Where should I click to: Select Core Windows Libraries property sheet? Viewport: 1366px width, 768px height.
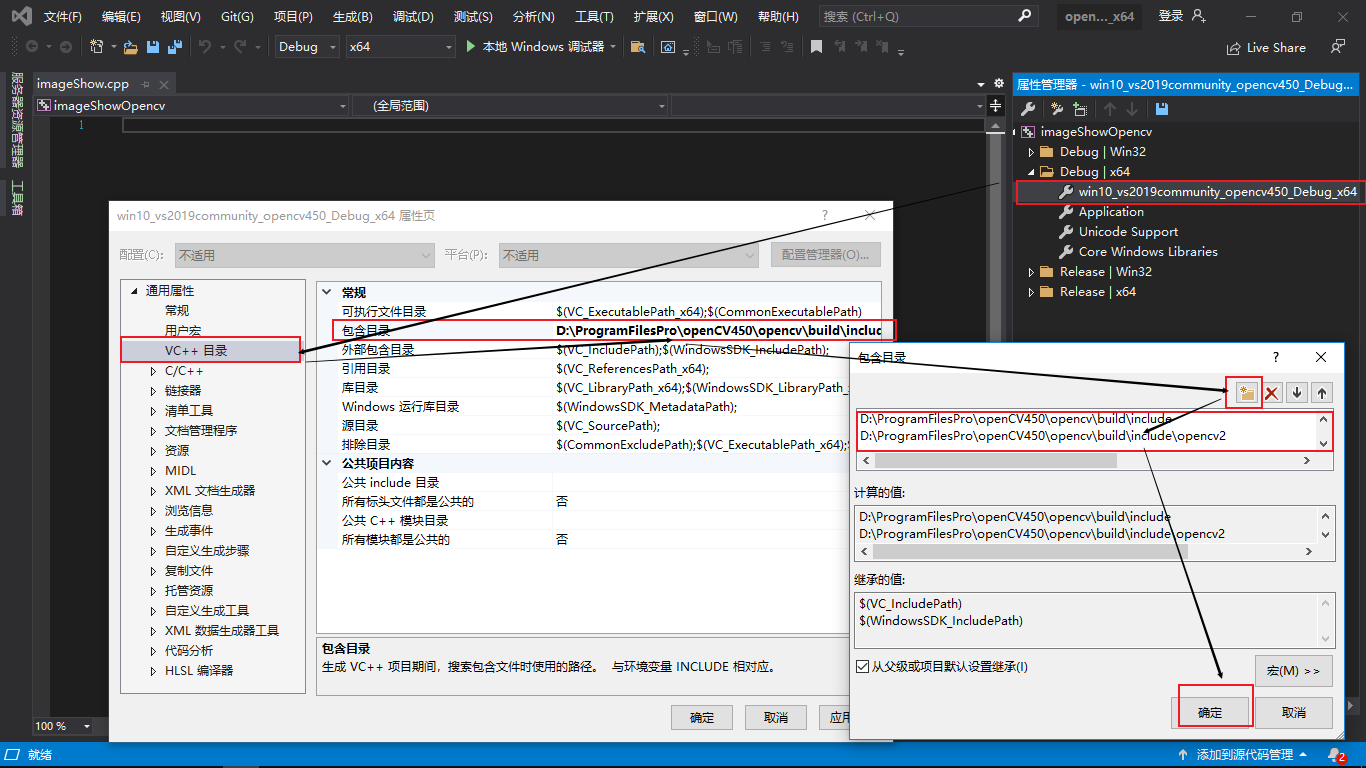click(x=1148, y=252)
